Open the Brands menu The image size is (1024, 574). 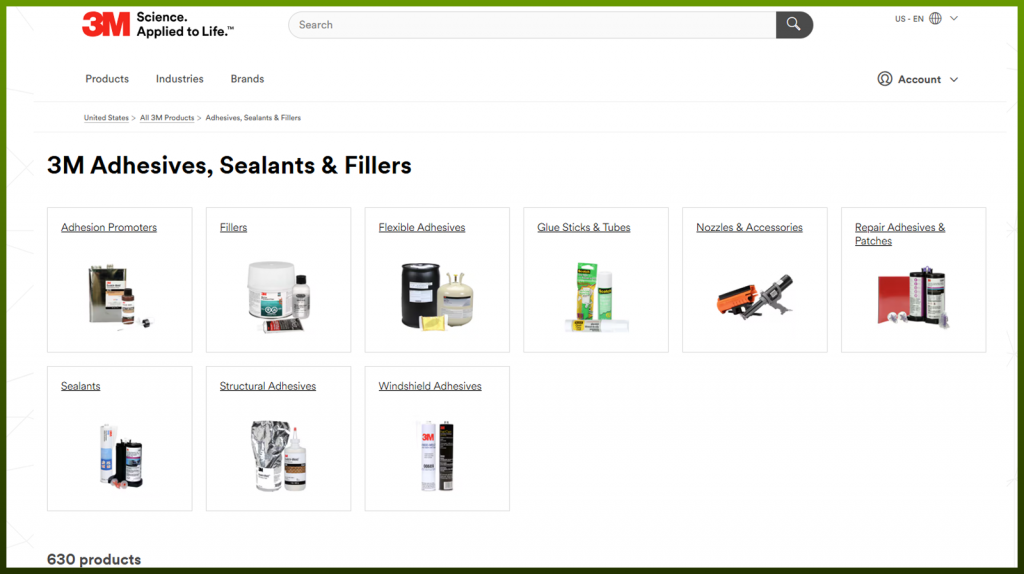click(x=248, y=78)
